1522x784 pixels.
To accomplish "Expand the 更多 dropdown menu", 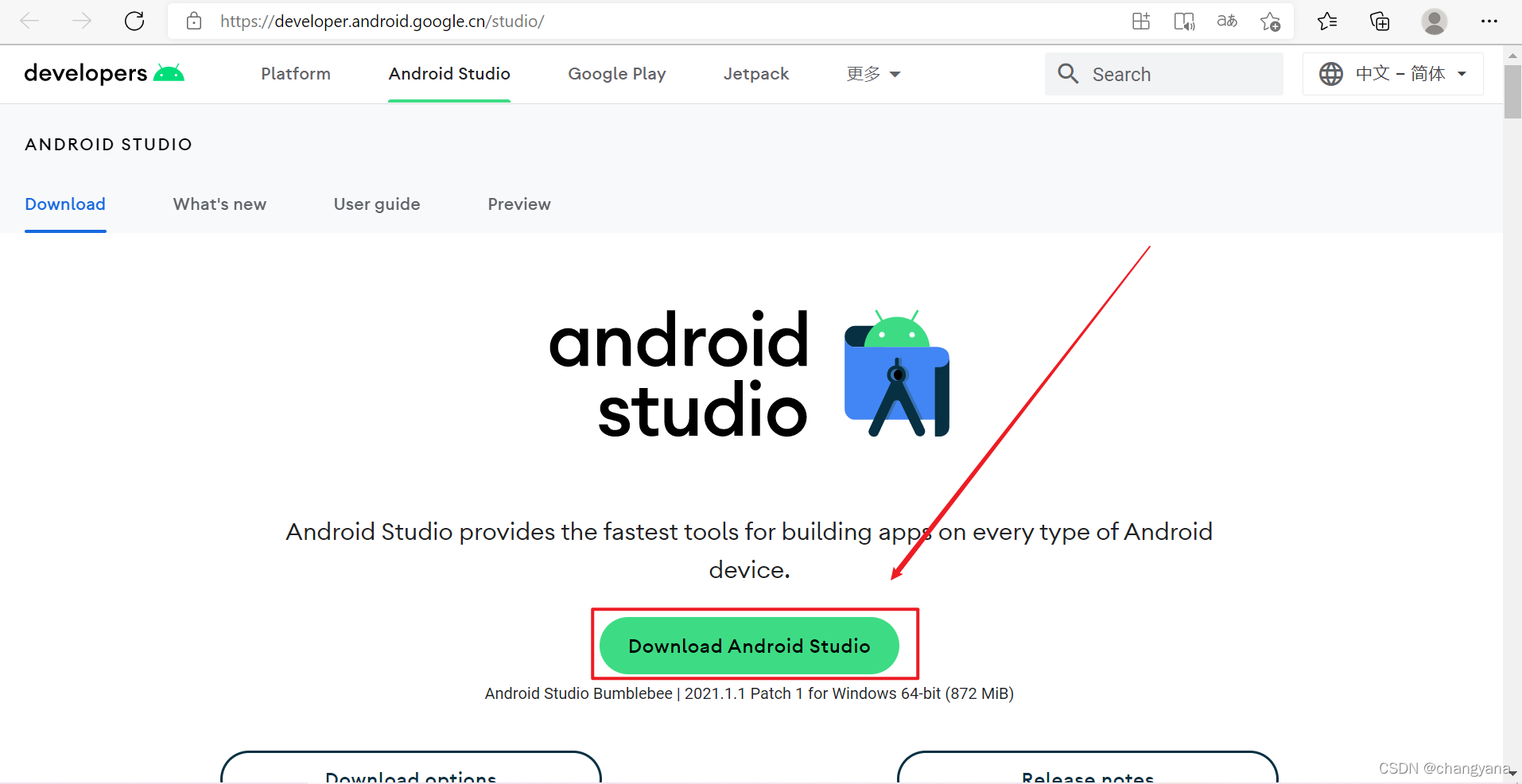I will [x=873, y=74].
